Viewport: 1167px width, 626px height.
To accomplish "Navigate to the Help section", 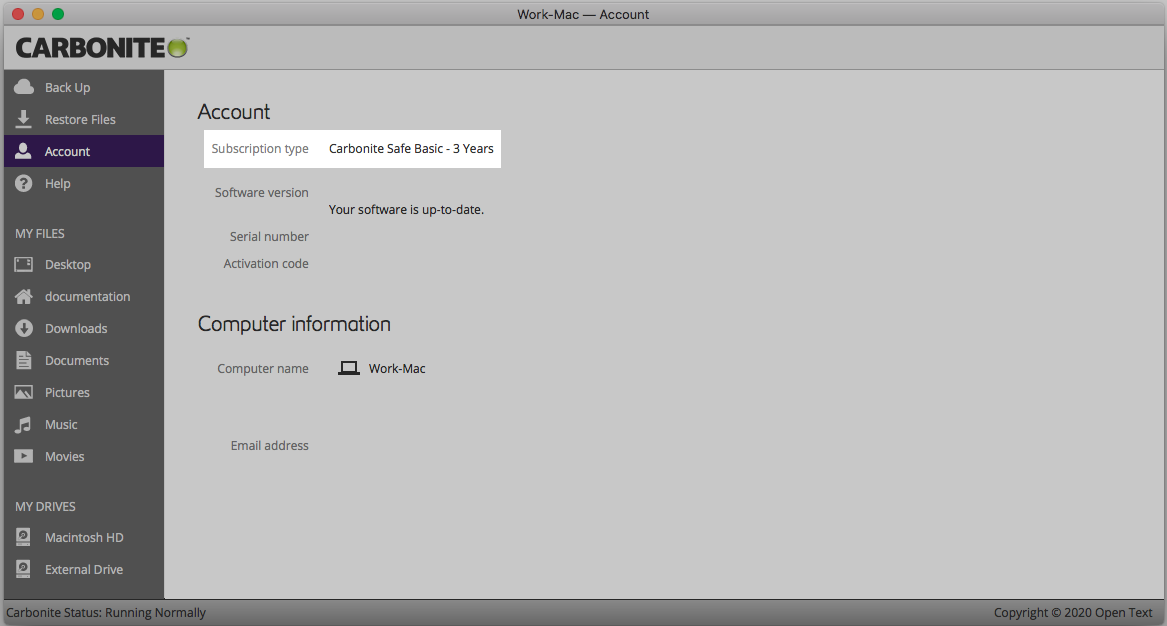I will click(57, 183).
